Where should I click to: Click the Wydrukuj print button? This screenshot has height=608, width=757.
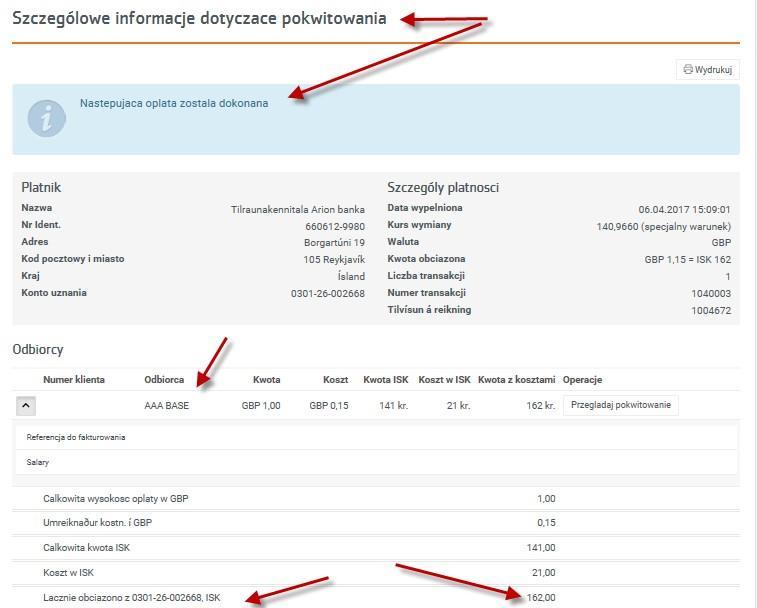(x=708, y=70)
